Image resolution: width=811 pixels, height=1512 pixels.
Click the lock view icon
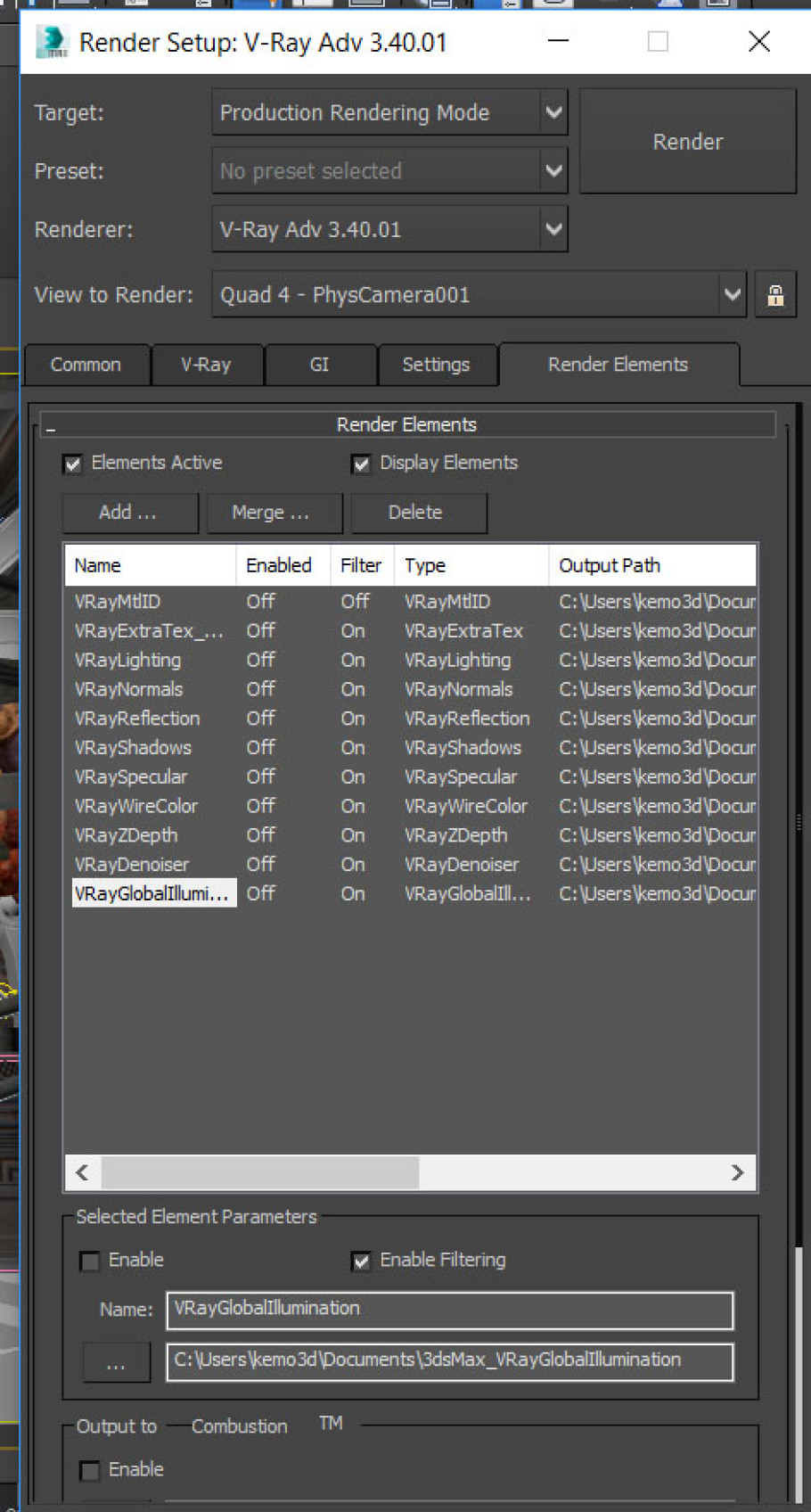775,295
